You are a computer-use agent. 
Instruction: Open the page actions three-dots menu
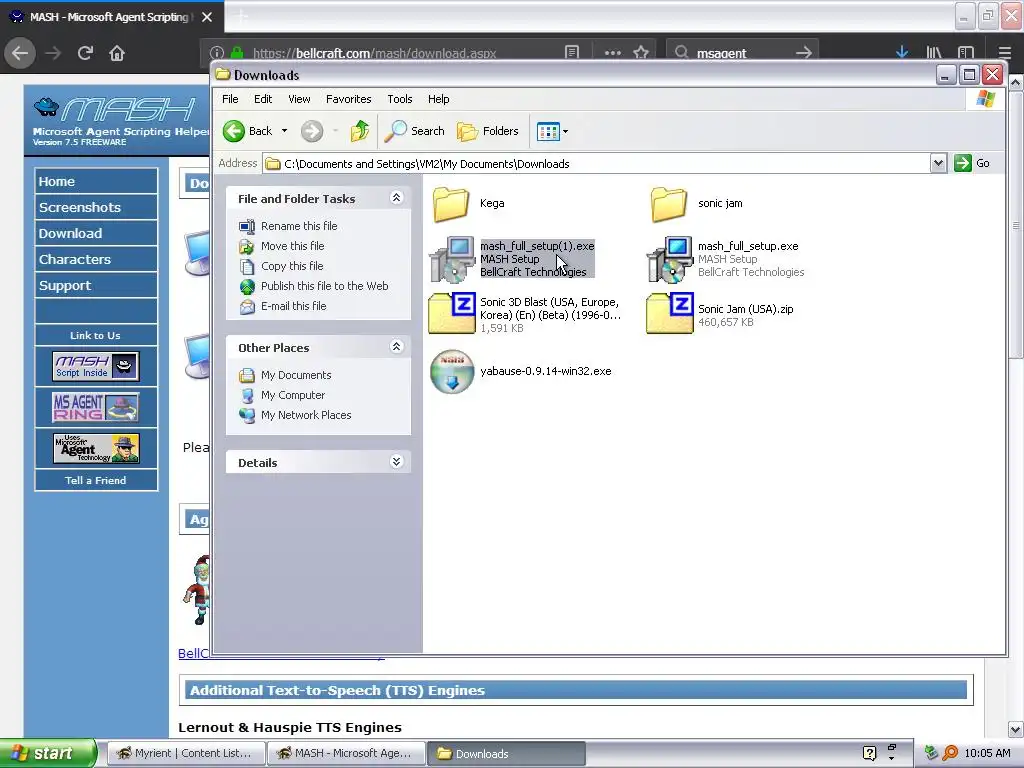613,52
